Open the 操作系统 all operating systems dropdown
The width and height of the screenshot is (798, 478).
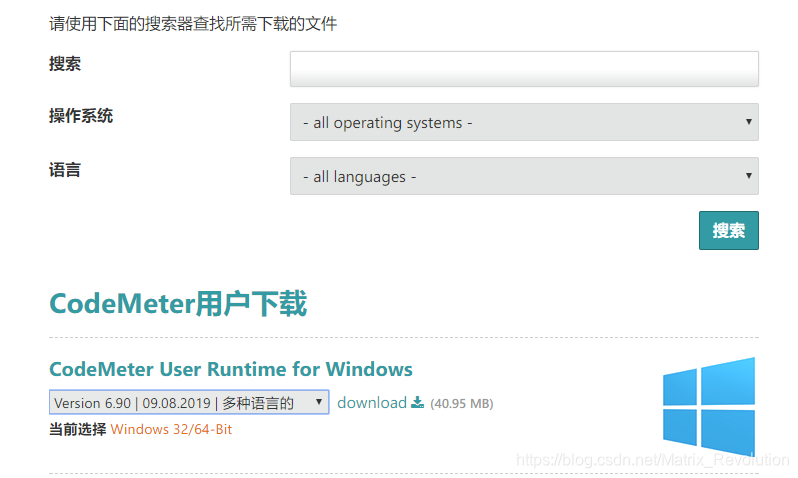pos(523,122)
